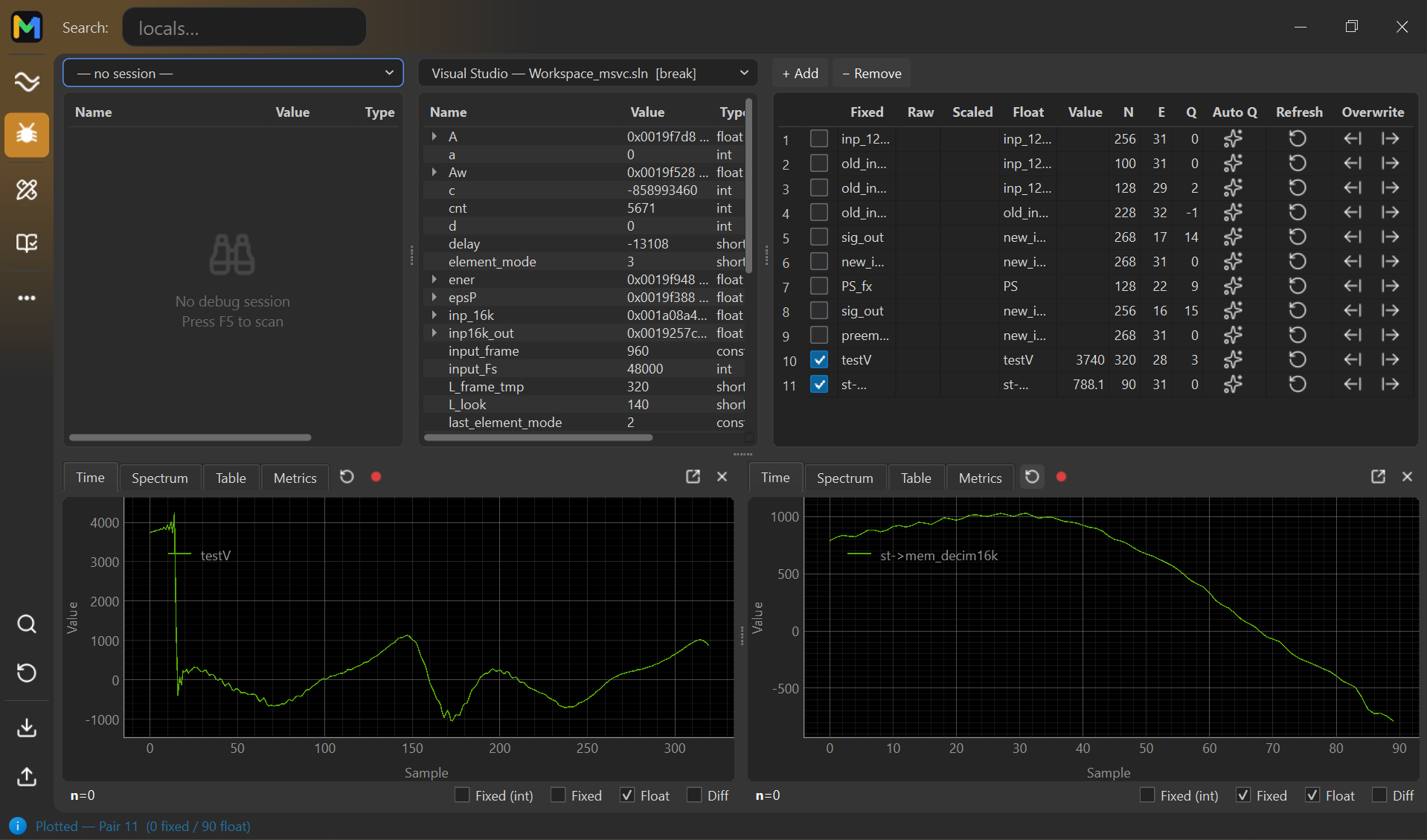Image resolution: width=1427 pixels, height=840 pixels.
Task: Click the Auto Q column header
Action: coord(1234,112)
